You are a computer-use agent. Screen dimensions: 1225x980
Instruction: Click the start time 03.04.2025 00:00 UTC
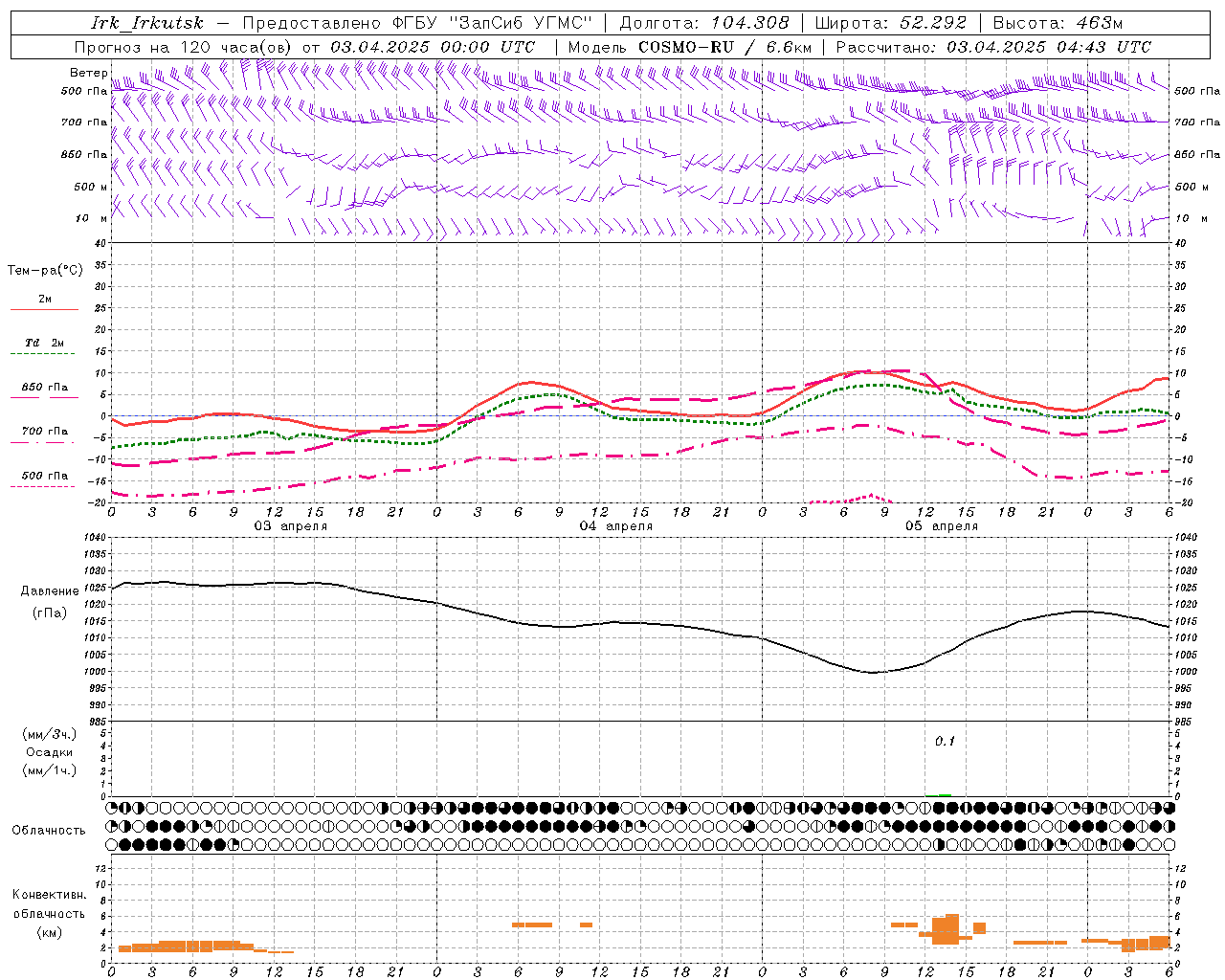coord(433,47)
